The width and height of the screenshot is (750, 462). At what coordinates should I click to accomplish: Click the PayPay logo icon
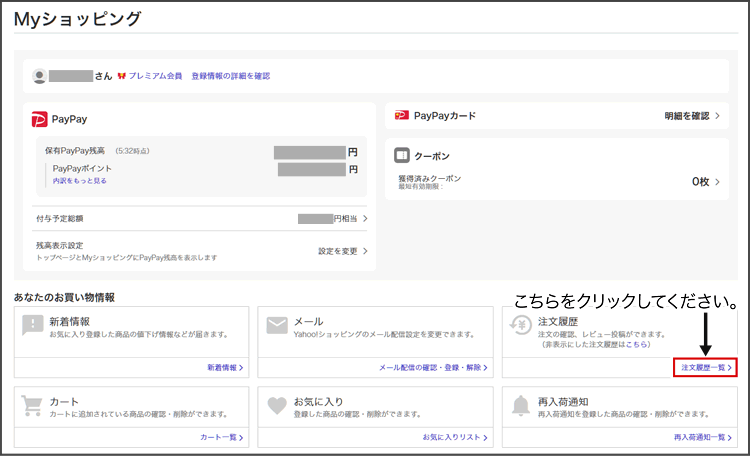(39, 119)
